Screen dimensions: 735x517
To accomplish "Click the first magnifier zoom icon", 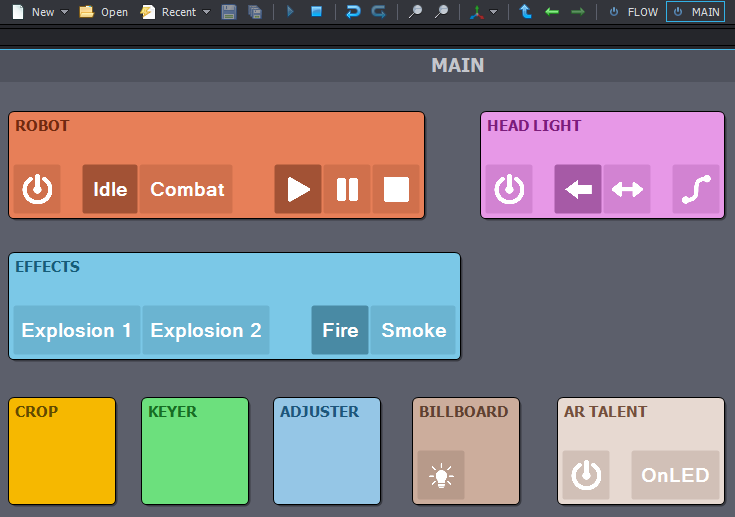I will pos(415,12).
